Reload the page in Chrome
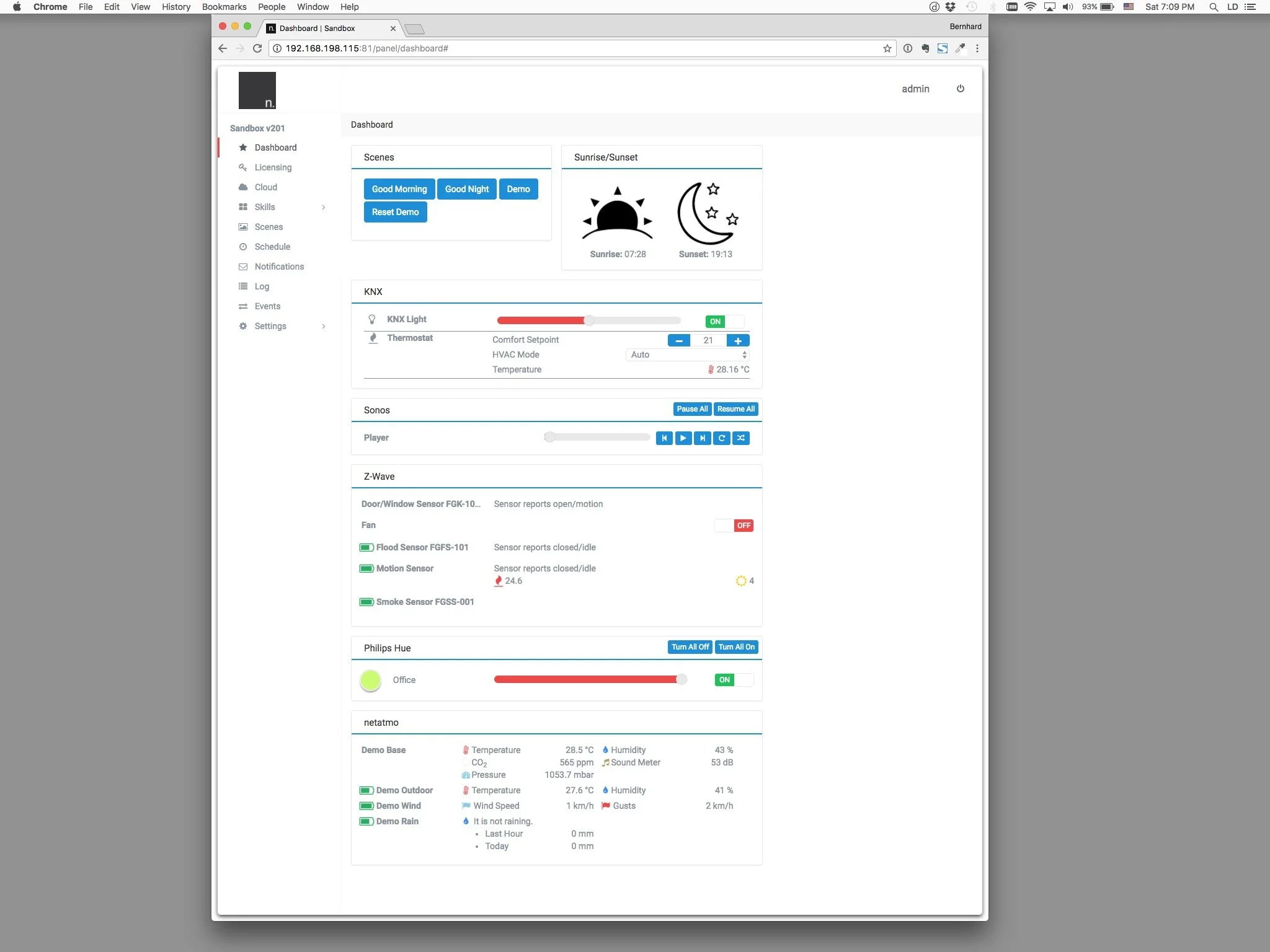This screenshot has width=1270, height=952. pyautogui.click(x=257, y=48)
